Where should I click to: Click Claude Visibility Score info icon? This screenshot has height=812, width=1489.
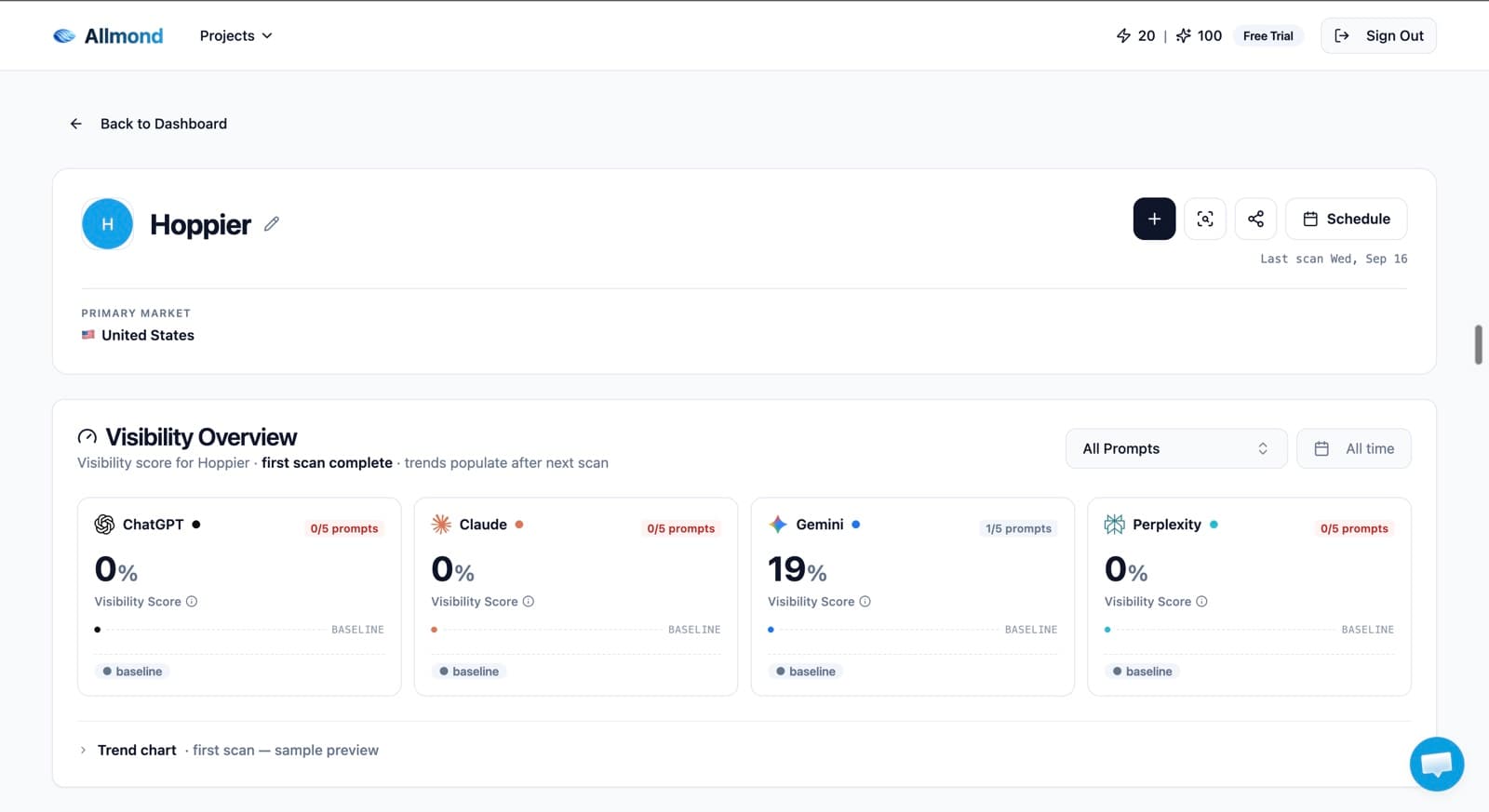(529, 602)
